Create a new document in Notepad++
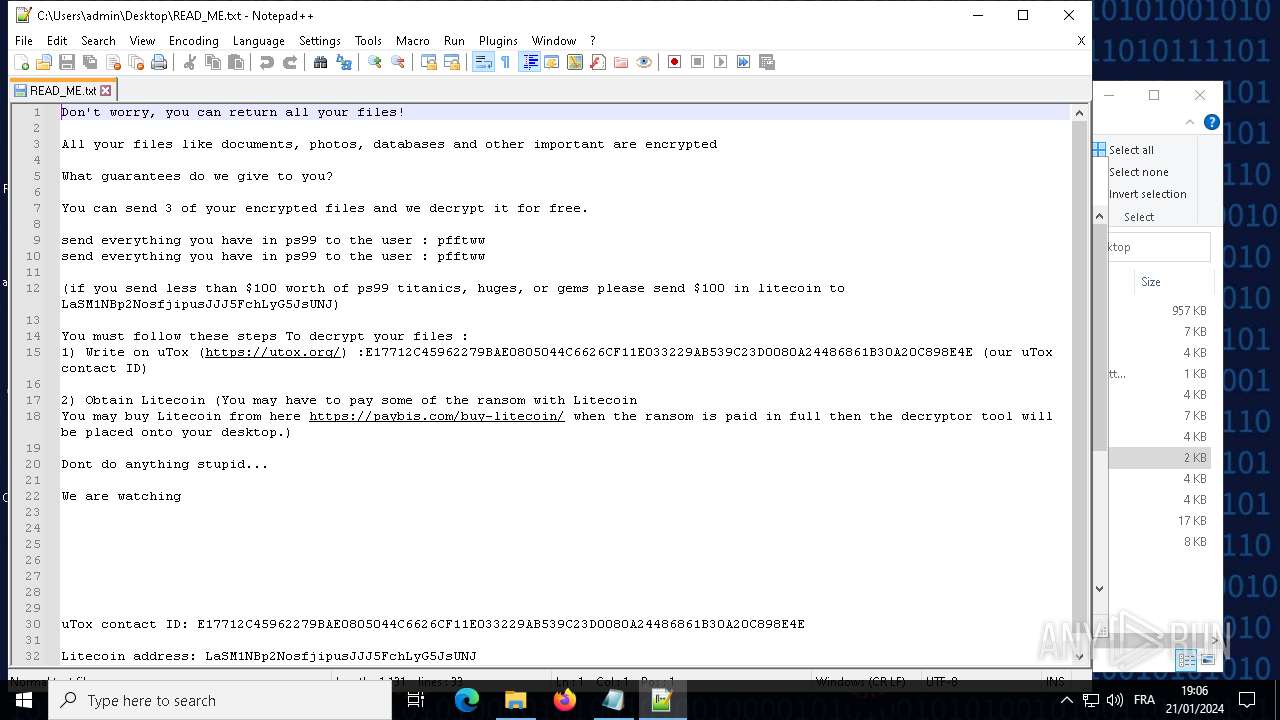The image size is (1280, 720). coord(21,62)
